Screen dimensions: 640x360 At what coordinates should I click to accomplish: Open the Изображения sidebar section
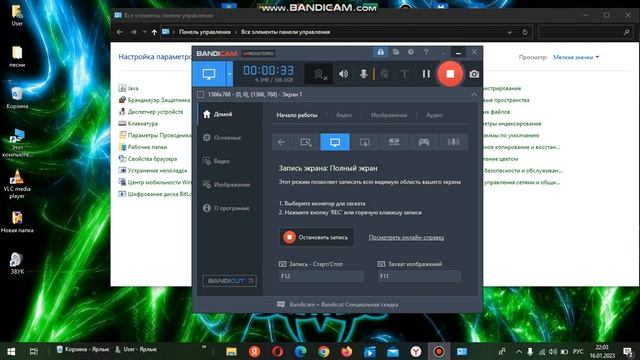tap(226, 184)
